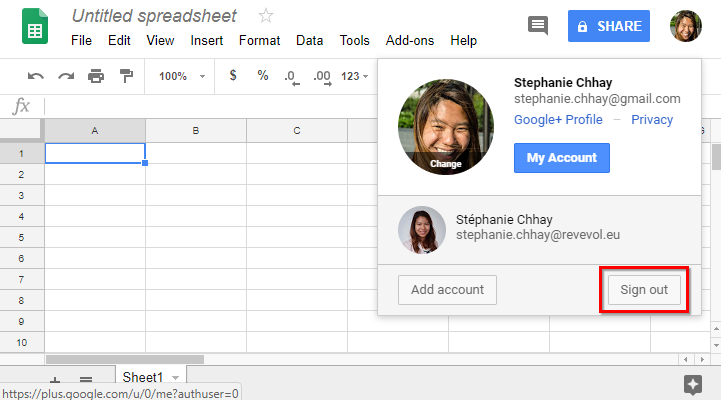The image size is (721, 400).
Task: Format as percent
Action: tap(263, 75)
